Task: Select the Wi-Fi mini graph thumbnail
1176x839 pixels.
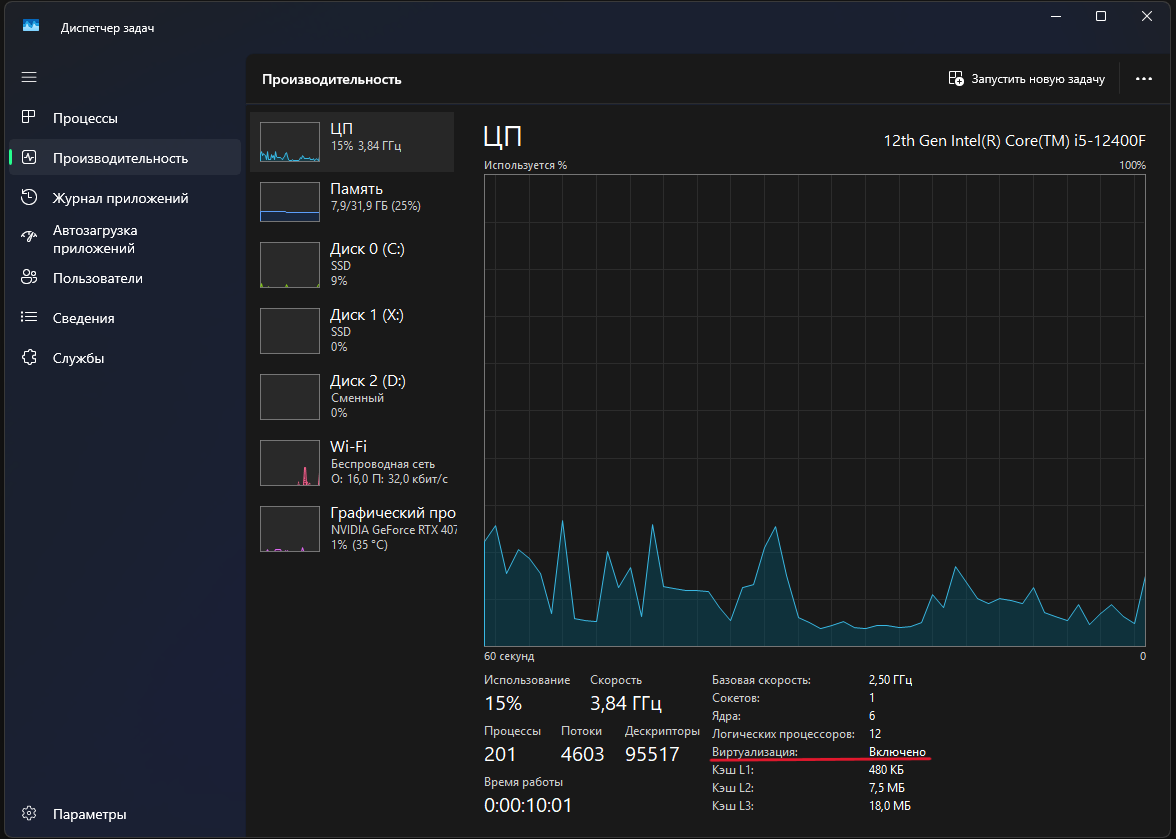Action: (290, 463)
